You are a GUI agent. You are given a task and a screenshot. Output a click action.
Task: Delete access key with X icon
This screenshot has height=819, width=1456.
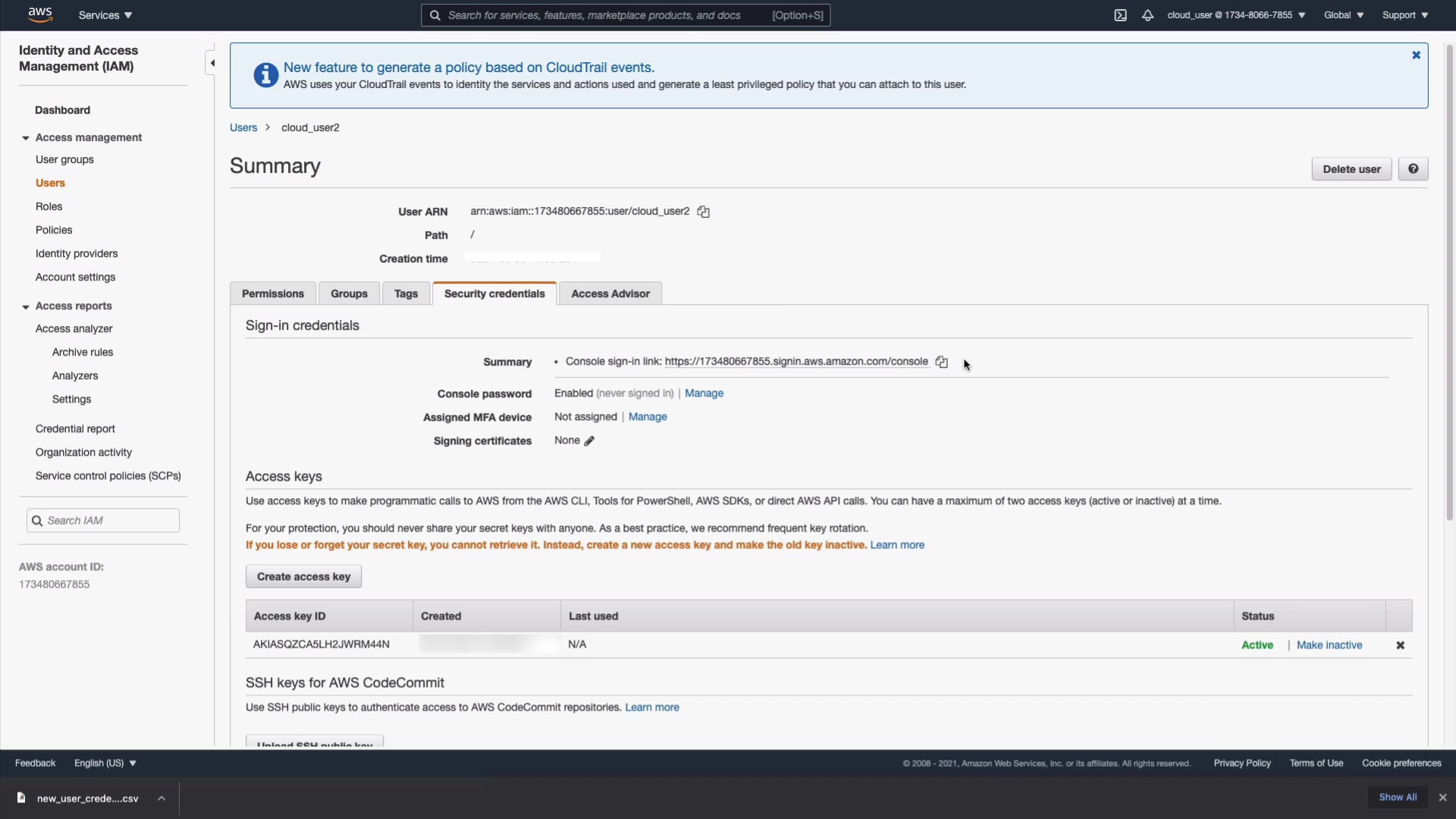pyautogui.click(x=1400, y=645)
